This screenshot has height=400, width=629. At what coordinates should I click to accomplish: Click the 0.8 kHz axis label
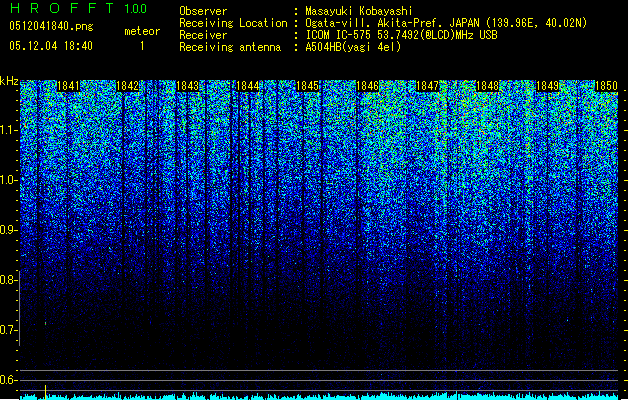coord(8,280)
